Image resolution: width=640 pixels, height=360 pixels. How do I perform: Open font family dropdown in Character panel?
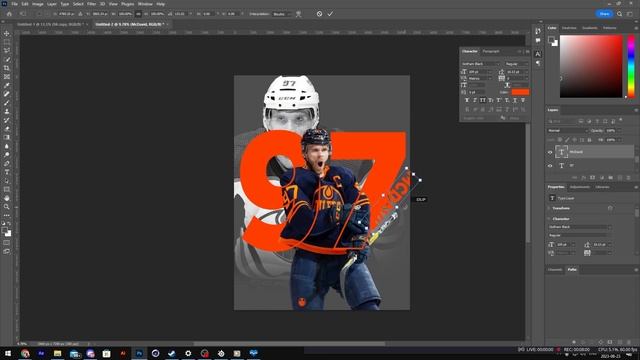(x=480, y=64)
